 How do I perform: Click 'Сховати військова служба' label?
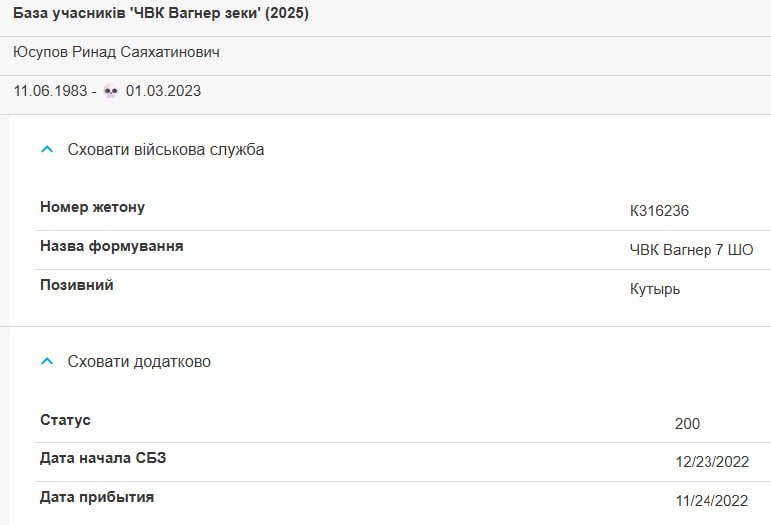click(x=166, y=149)
